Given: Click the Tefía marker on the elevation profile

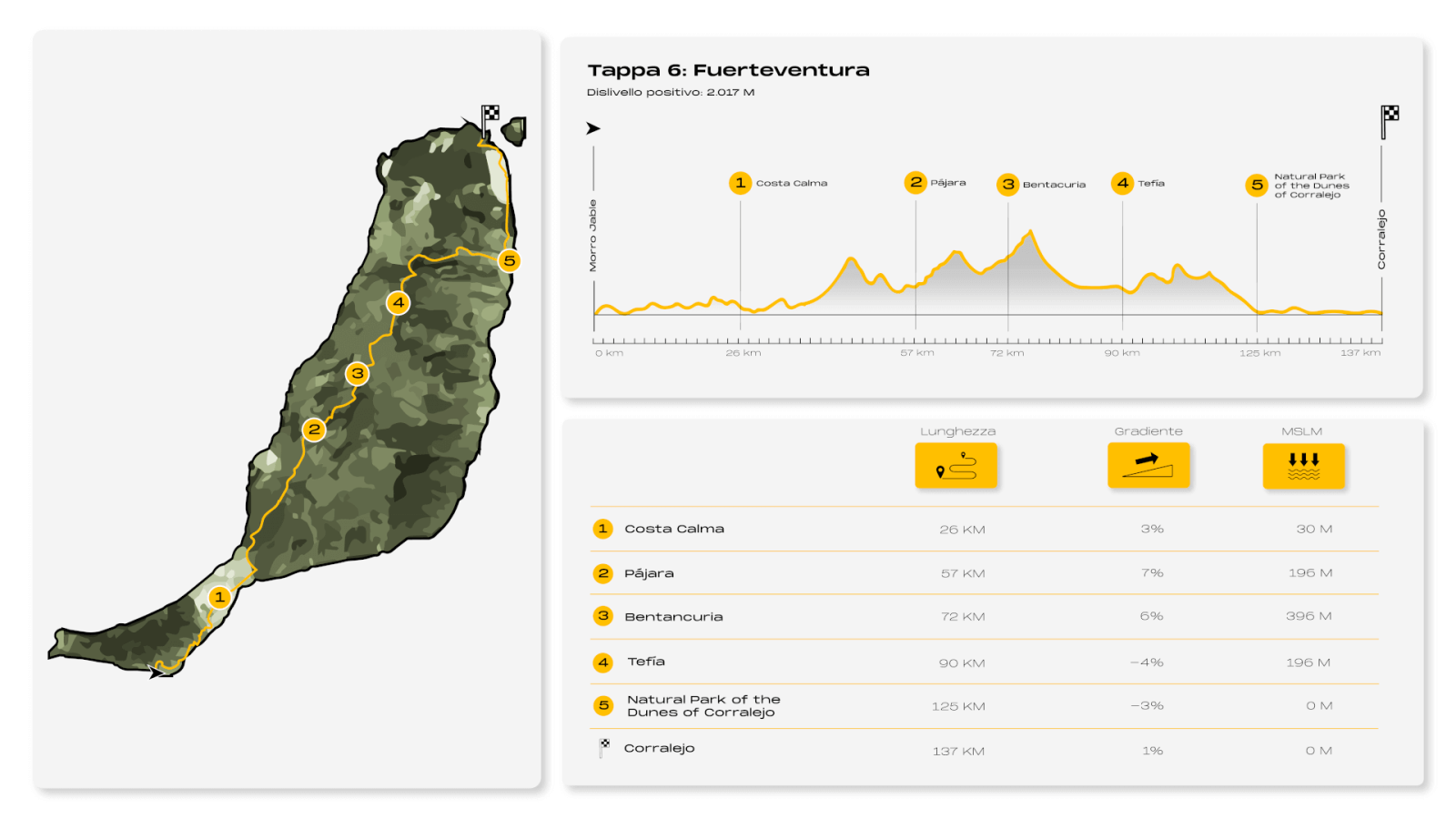Looking at the screenshot, I should [1122, 183].
